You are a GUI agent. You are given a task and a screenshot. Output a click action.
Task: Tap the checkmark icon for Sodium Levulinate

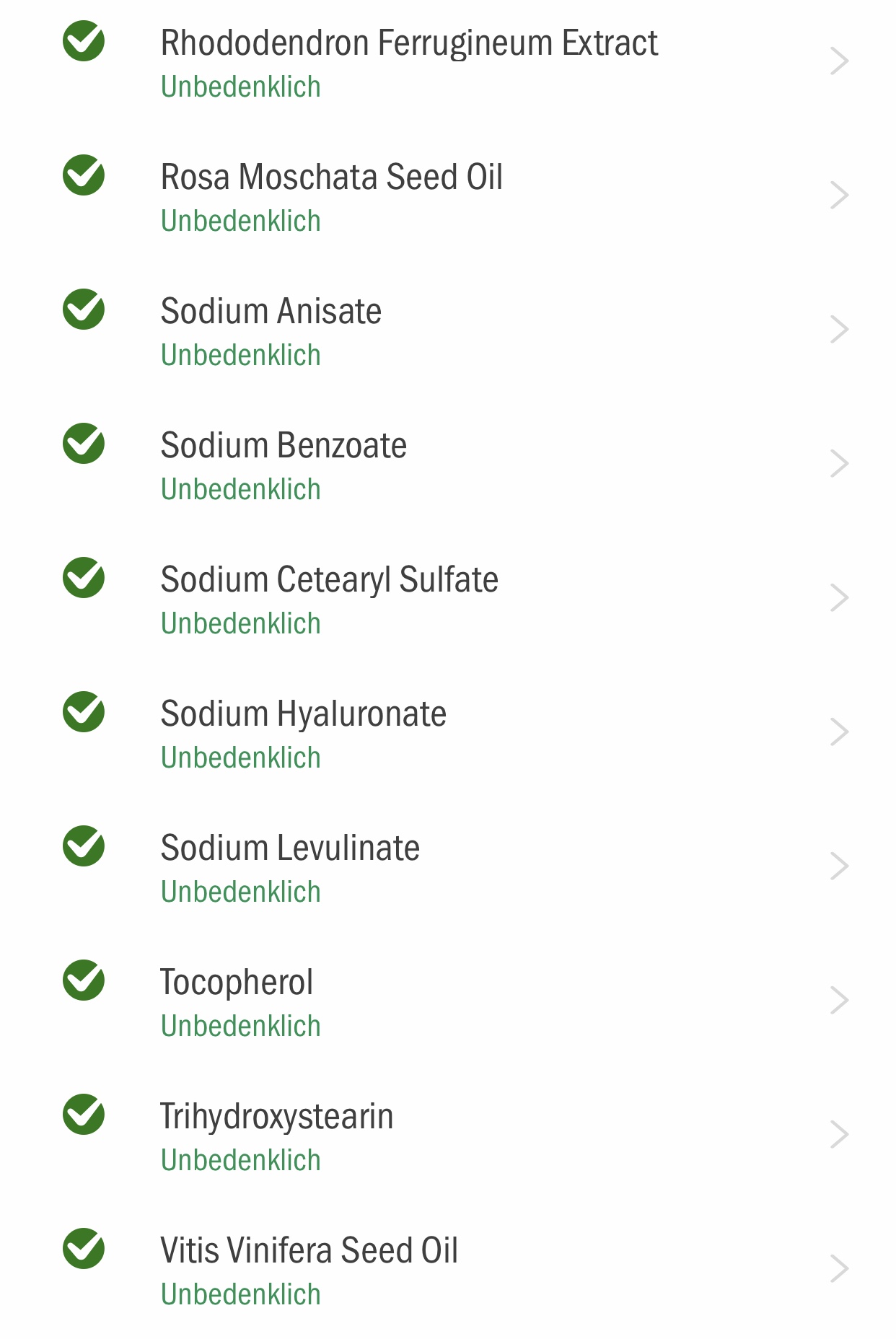(84, 846)
